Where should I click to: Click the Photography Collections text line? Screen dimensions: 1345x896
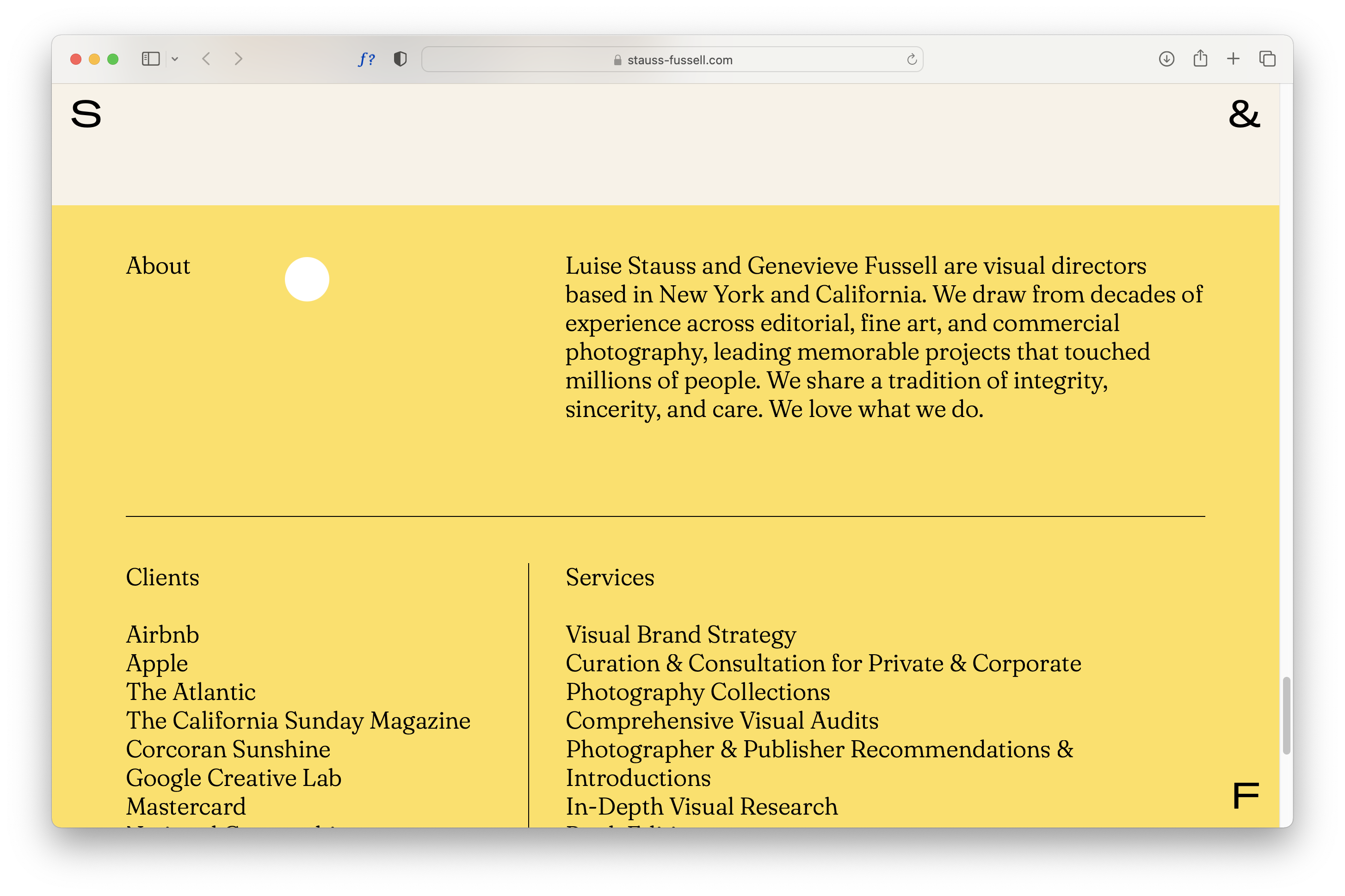(697, 692)
